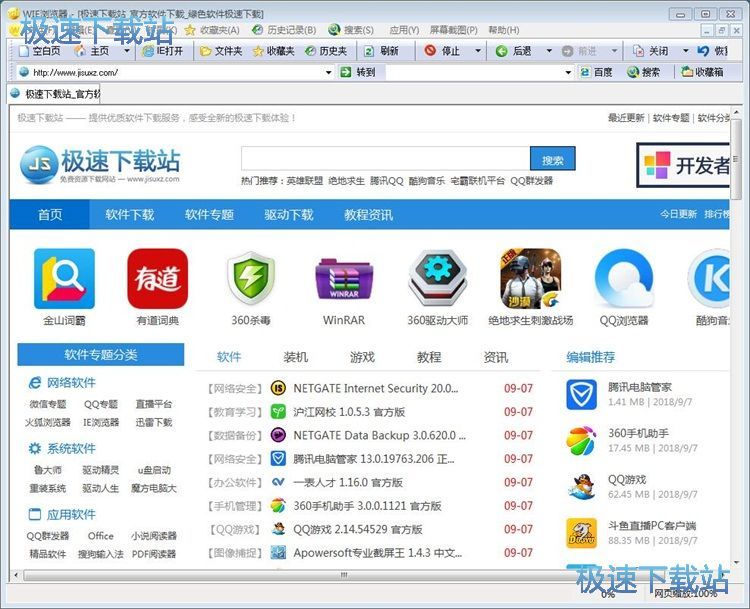Open the 金山词霸 app icon

64,278
